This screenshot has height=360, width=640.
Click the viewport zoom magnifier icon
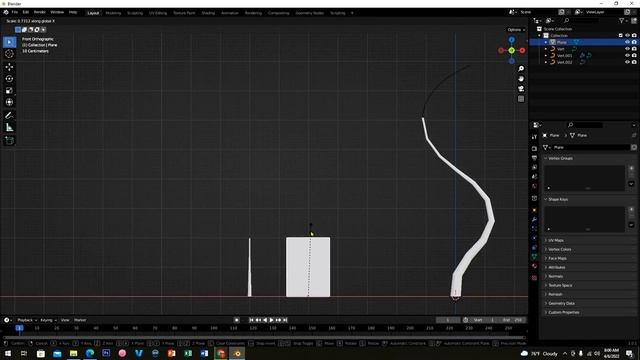[521, 69]
